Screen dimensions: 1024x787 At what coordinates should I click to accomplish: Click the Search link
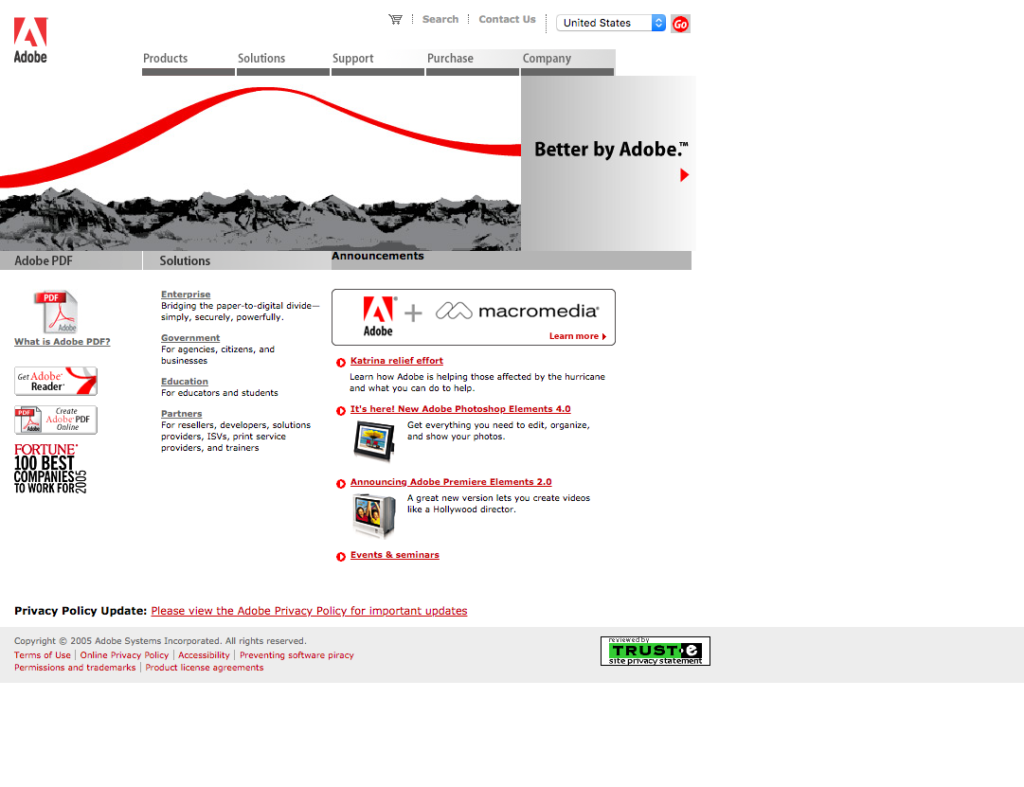(440, 18)
